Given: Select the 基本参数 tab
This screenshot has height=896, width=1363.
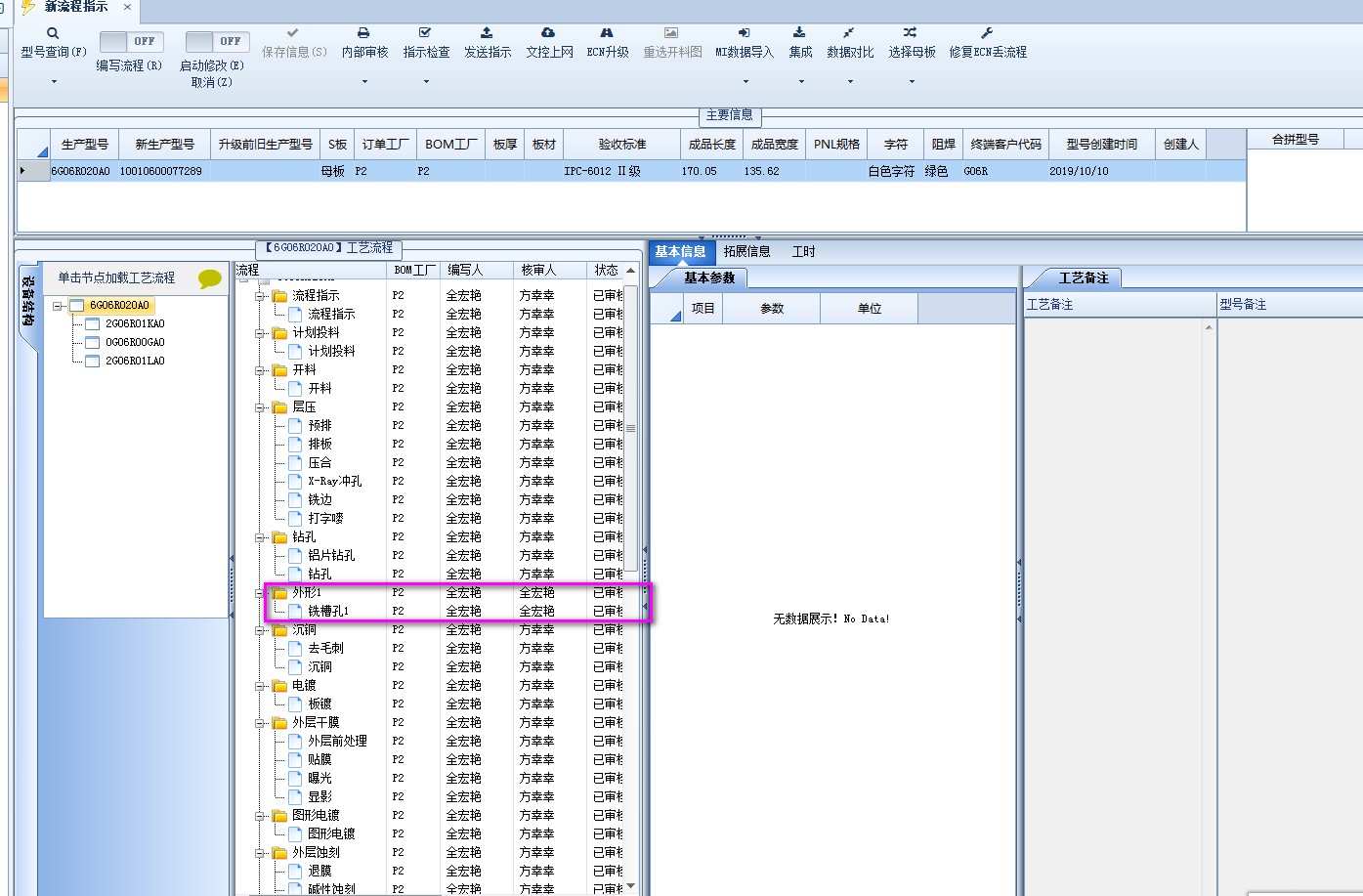Looking at the screenshot, I should click(709, 277).
